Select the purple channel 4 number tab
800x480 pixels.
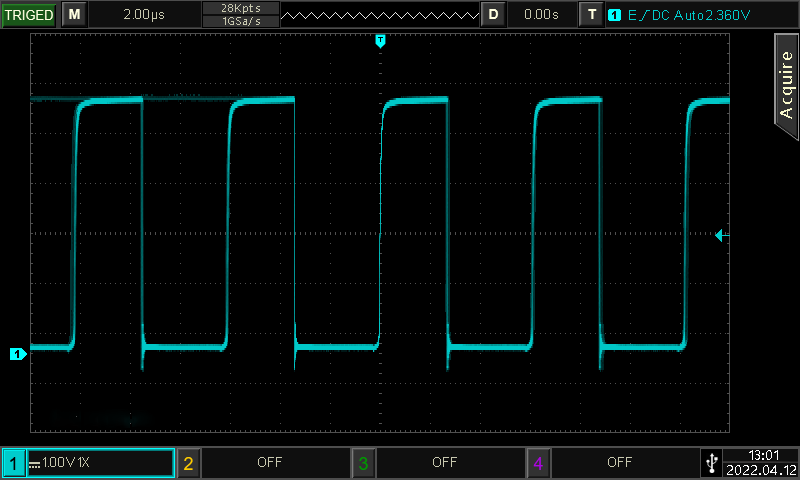(x=538, y=463)
